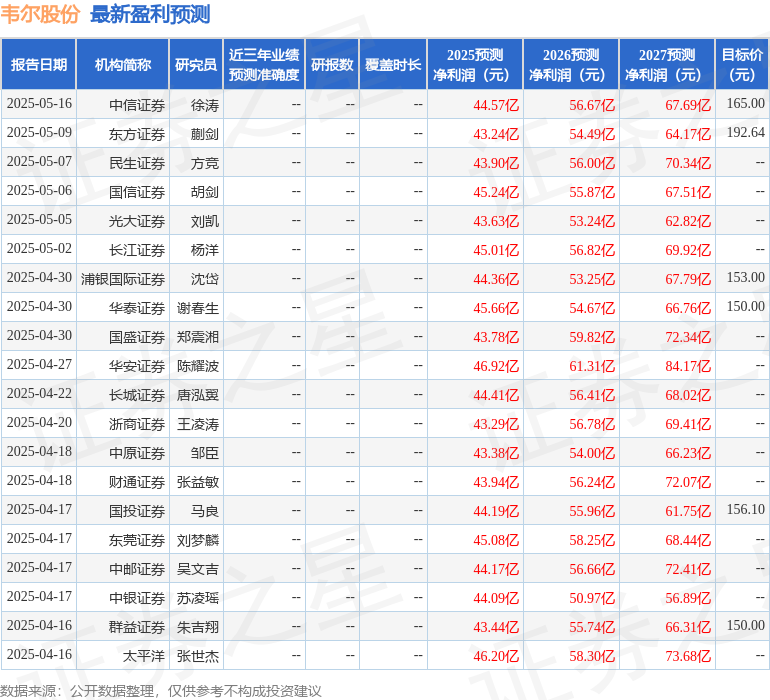The image size is (770, 700).
Task: Open the 中信证券 institution entry
Action: [137, 104]
